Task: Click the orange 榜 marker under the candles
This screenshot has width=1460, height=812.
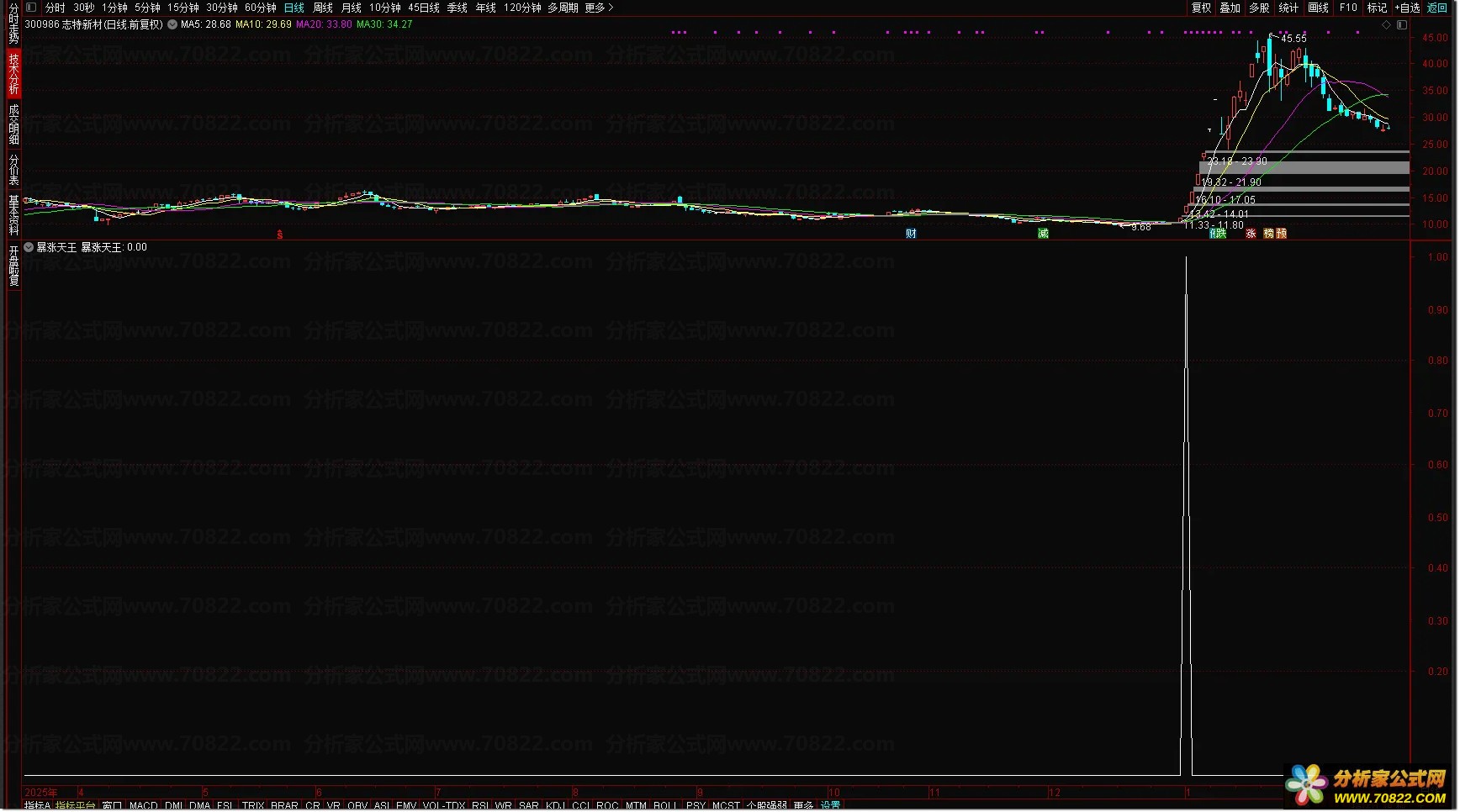Action: click(x=1269, y=234)
